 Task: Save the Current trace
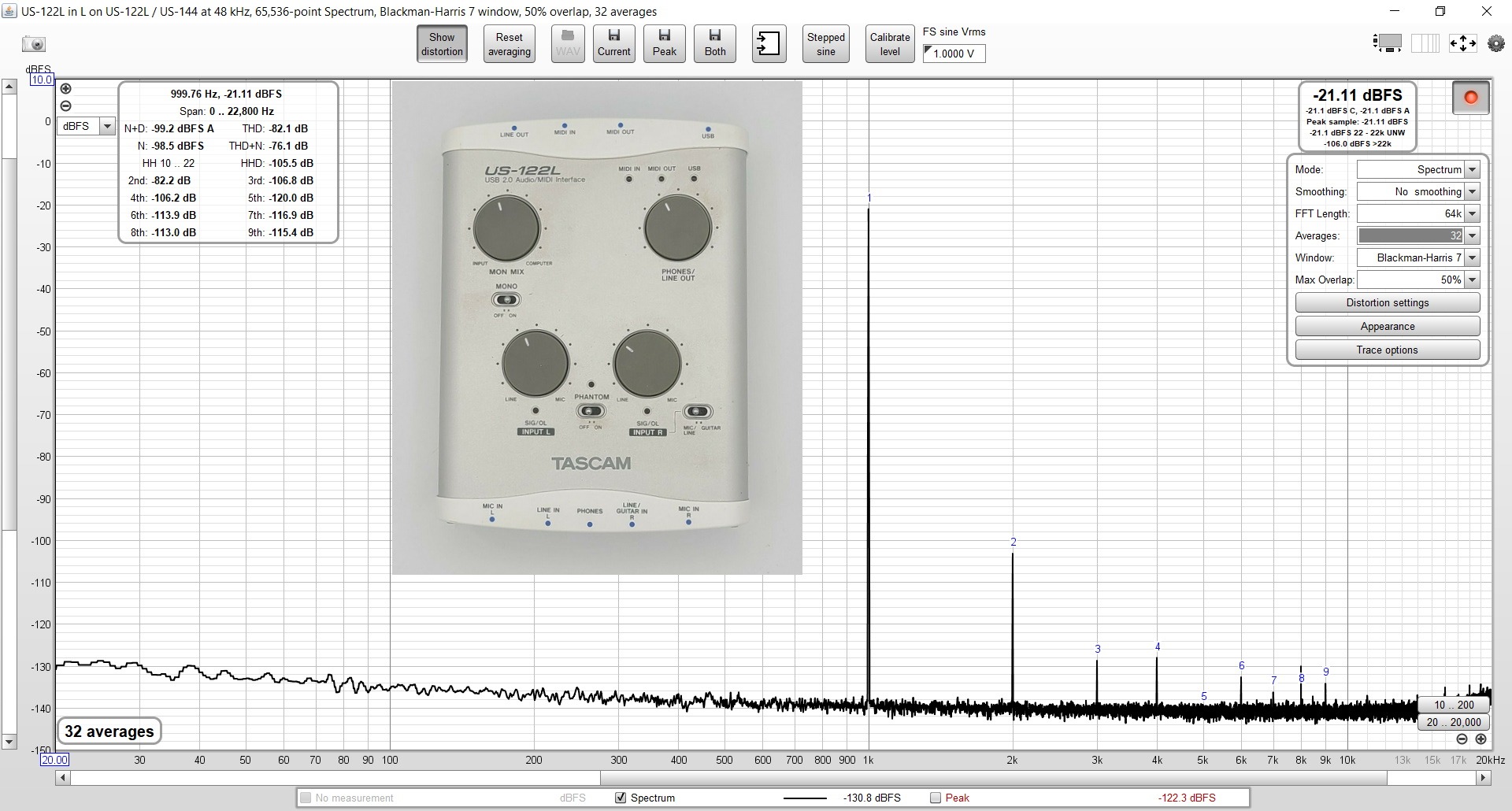pos(614,44)
